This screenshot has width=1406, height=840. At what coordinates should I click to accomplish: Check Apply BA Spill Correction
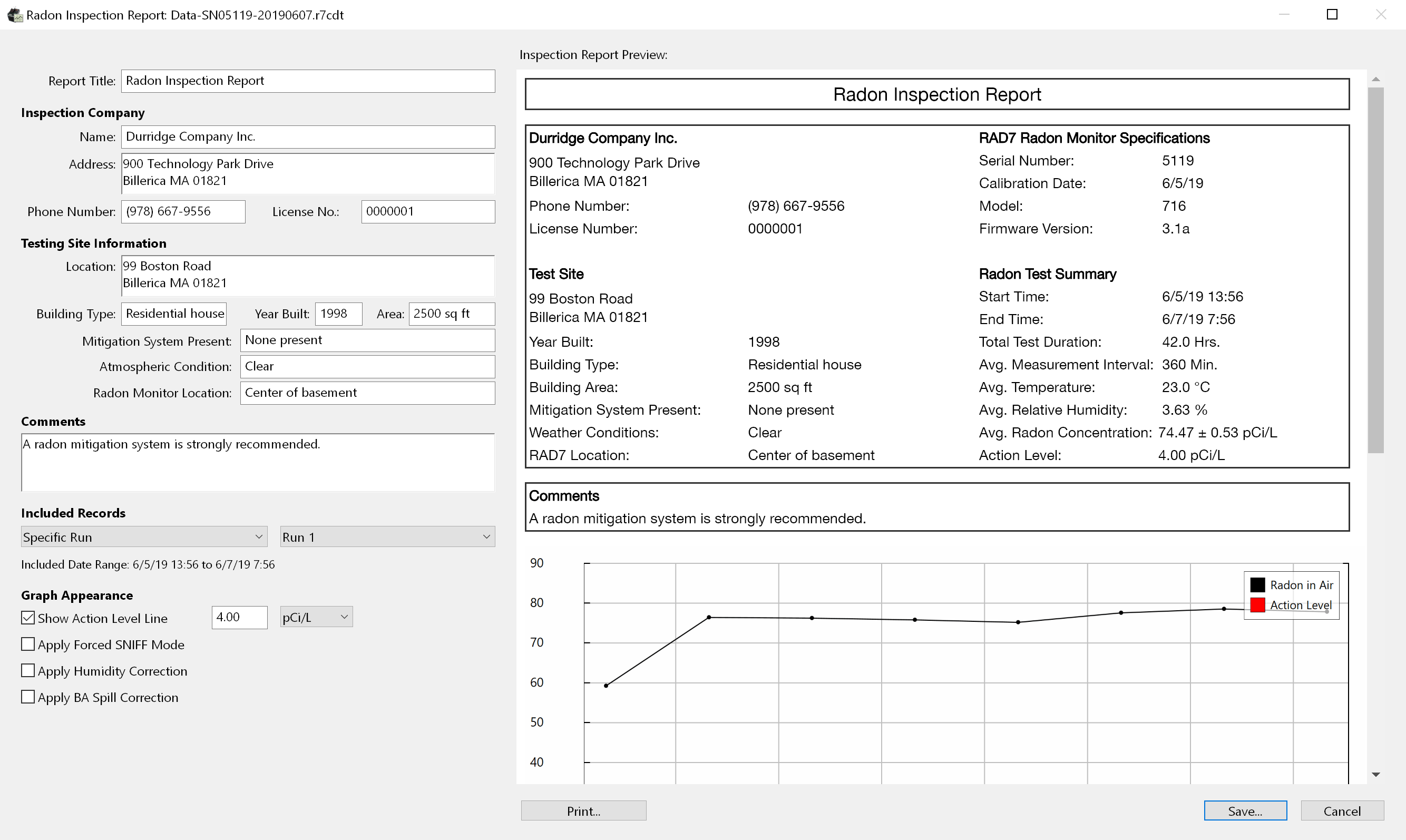(x=28, y=697)
